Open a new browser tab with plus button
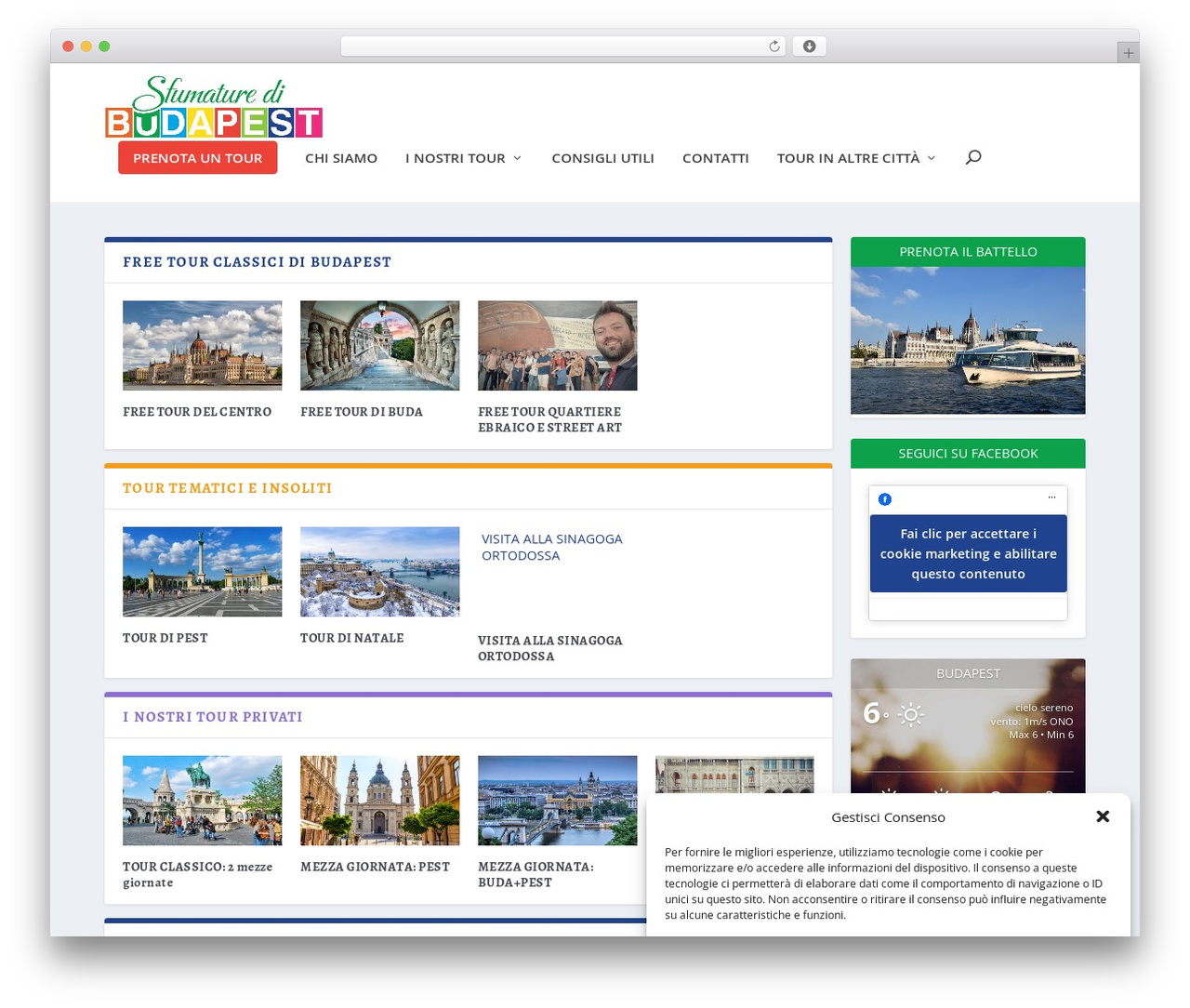Screen dimensions: 1190x1008 point(1128,53)
